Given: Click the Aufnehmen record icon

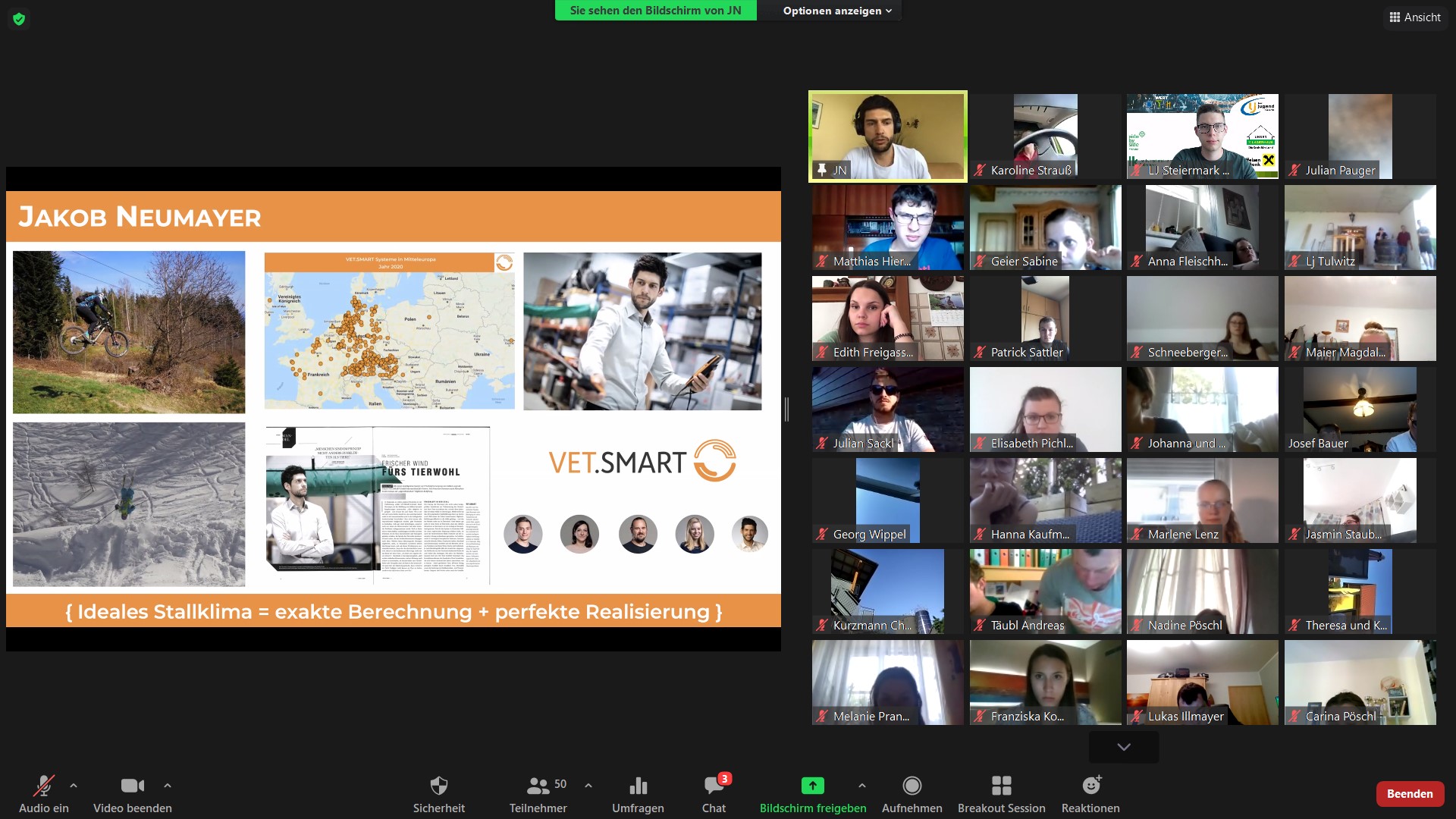Looking at the screenshot, I should pos(912,786).
